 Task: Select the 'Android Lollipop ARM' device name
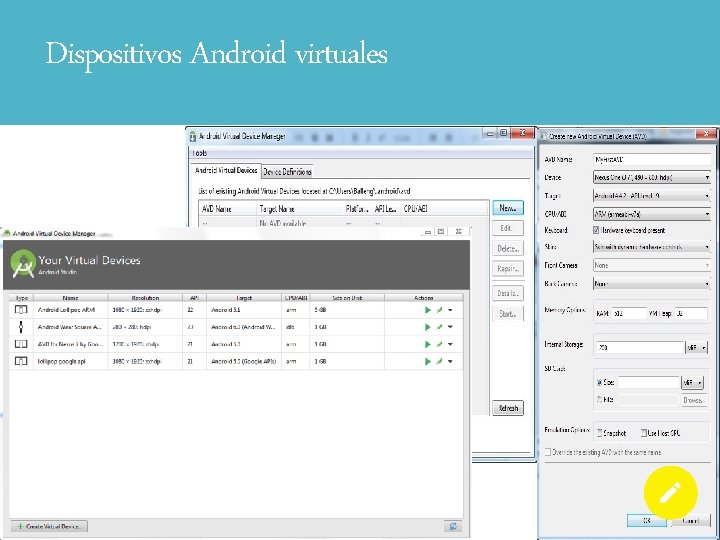tap(66, 310)
